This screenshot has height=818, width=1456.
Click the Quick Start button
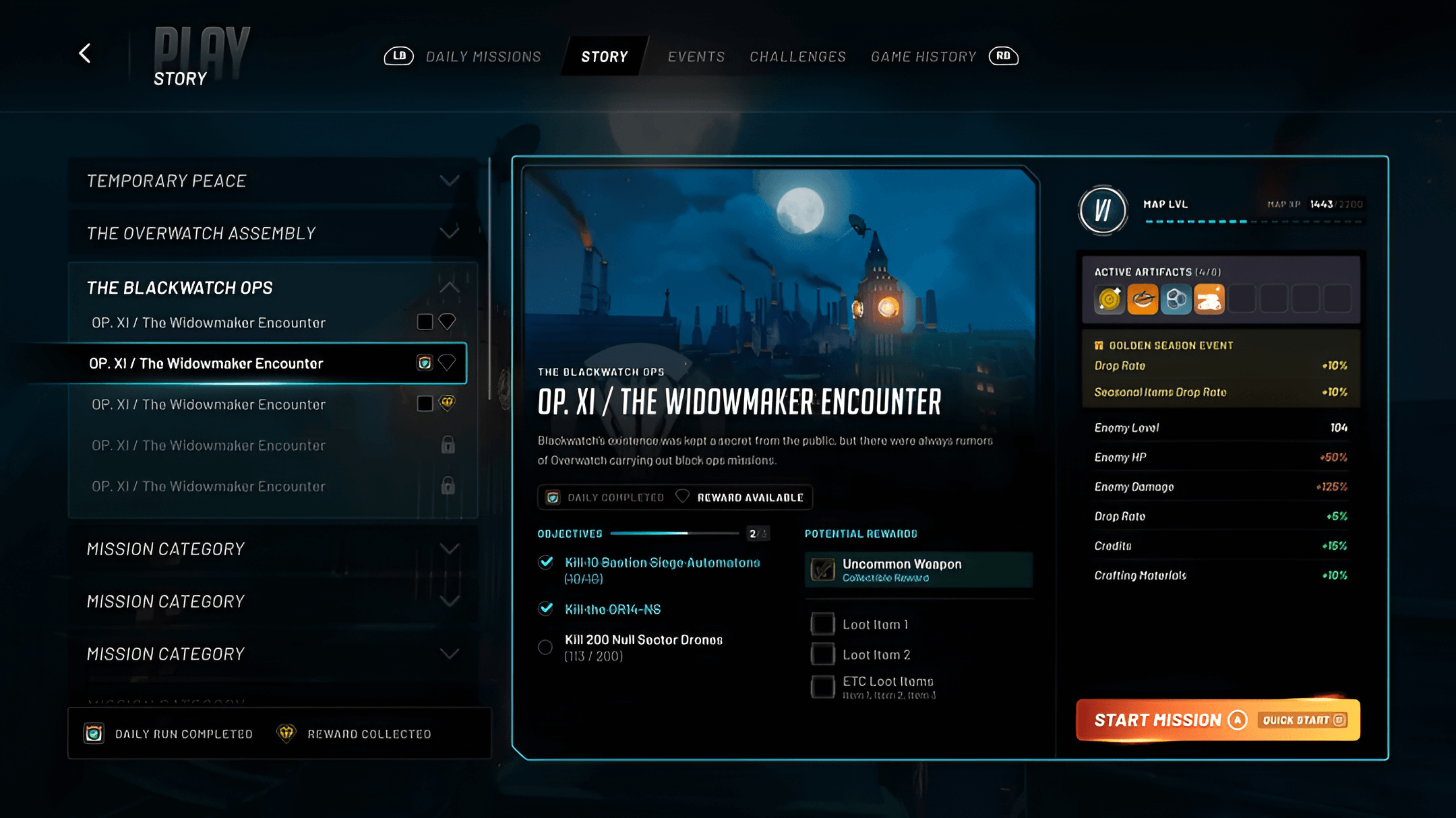click(x=1304, y=720)
